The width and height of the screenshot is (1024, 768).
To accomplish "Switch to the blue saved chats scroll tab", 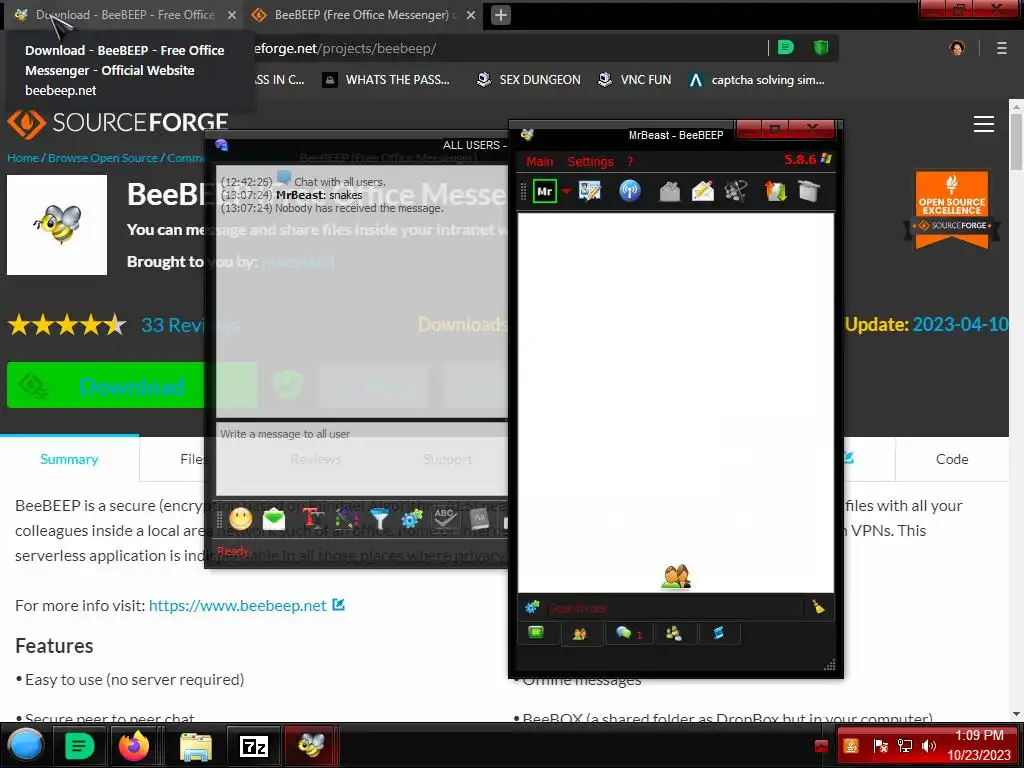I will (x=719, y=633).
